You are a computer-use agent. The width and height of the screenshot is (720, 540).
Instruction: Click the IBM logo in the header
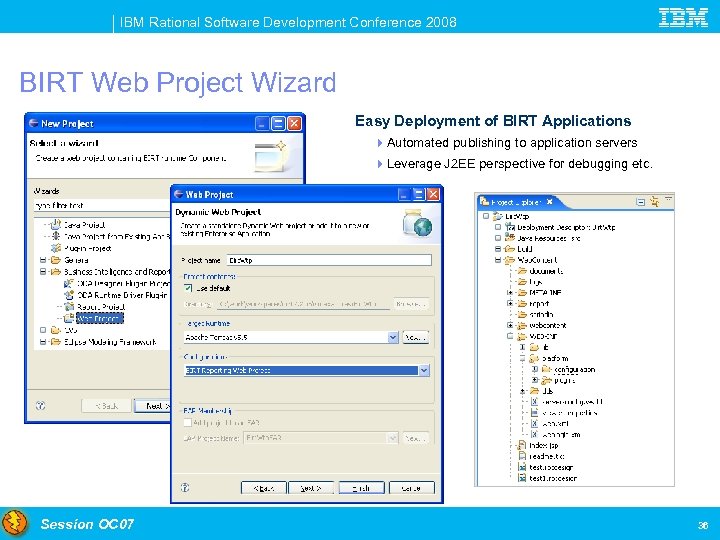(x=683, y=17)
